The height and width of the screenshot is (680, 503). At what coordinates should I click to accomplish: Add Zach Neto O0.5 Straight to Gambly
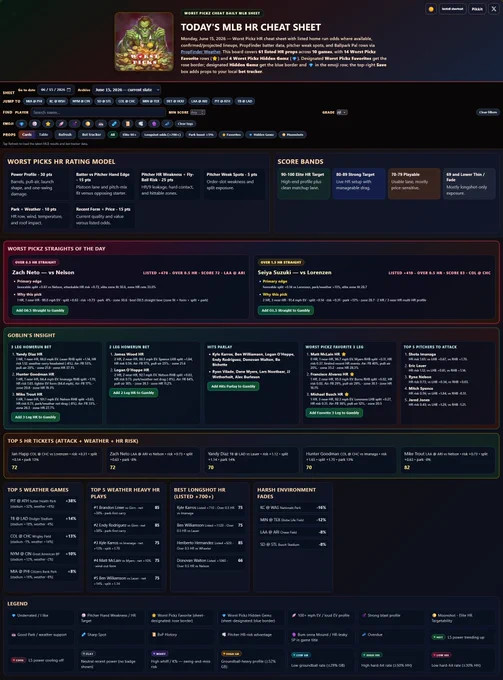point(40,311)
